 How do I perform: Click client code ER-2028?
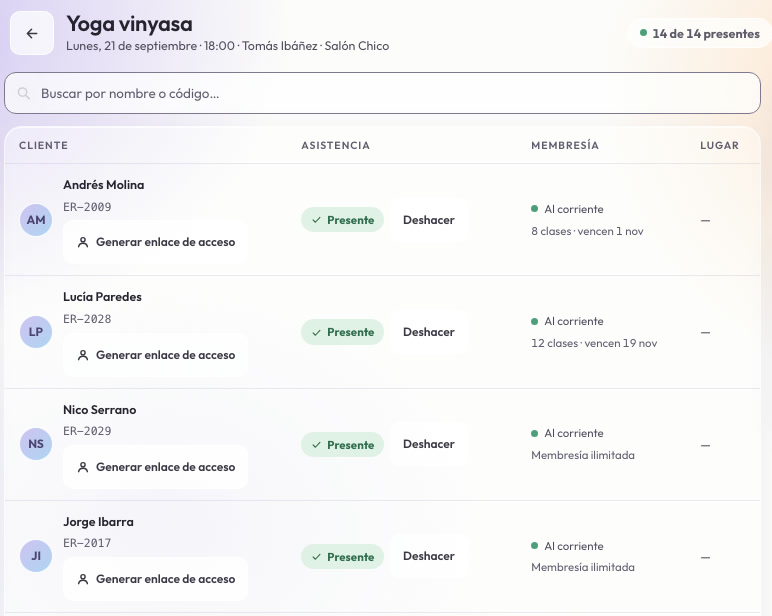[87, 319]
